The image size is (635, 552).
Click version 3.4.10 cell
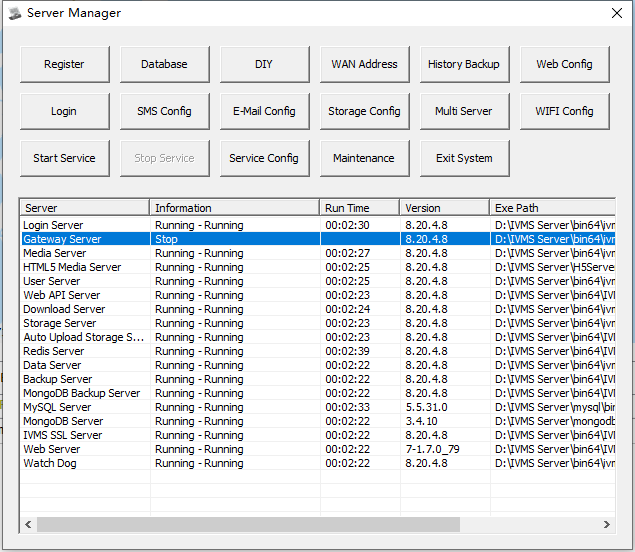tap(422, 421)
